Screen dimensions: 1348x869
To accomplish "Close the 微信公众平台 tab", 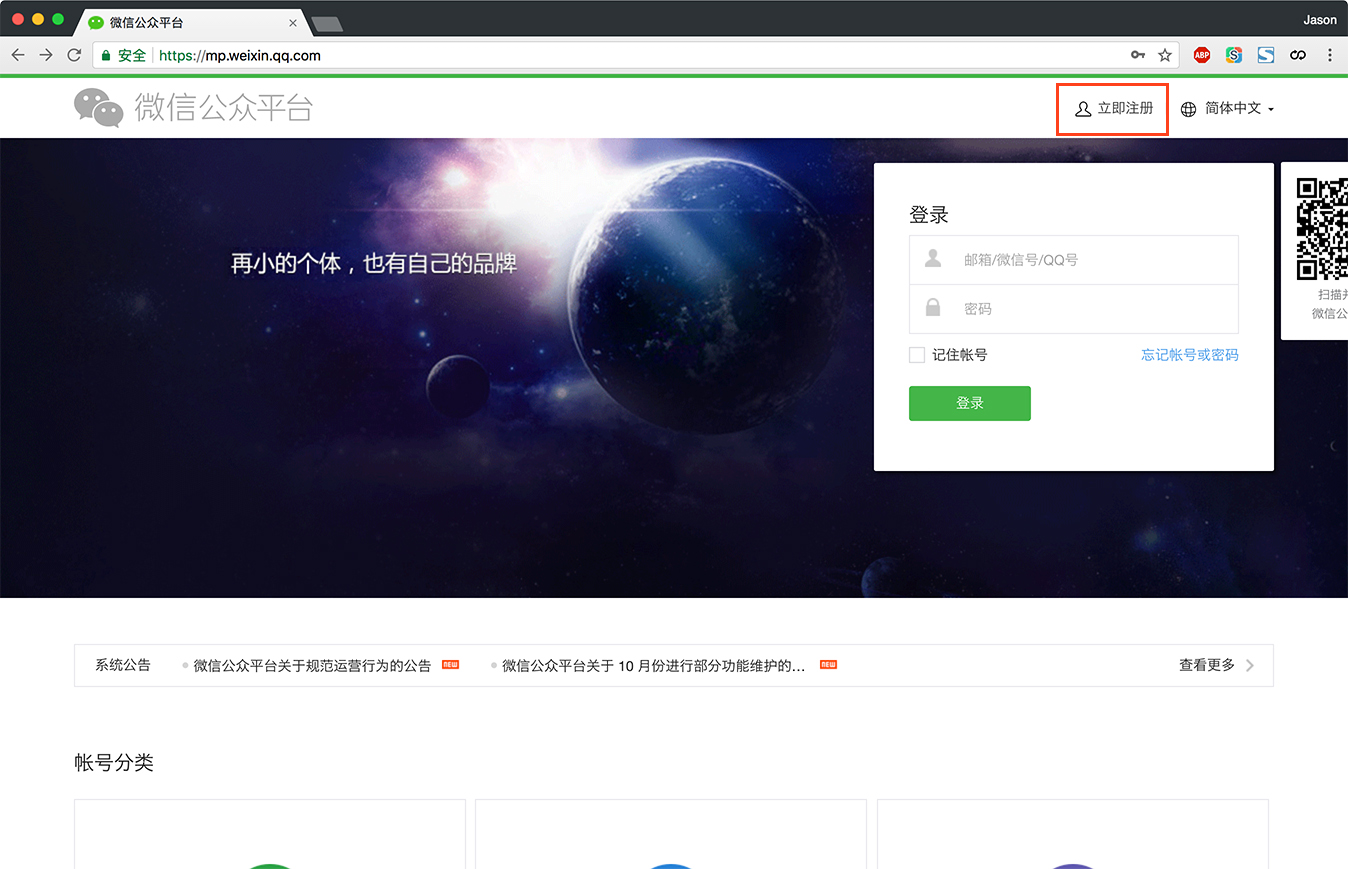I will click(293, 22).
